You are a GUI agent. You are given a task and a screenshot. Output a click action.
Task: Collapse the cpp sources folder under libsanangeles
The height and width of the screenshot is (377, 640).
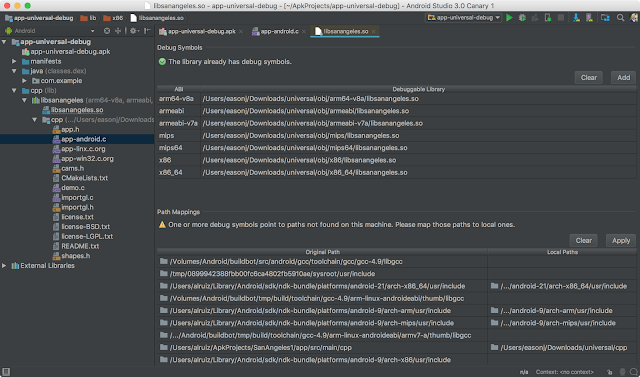(35, 120)
